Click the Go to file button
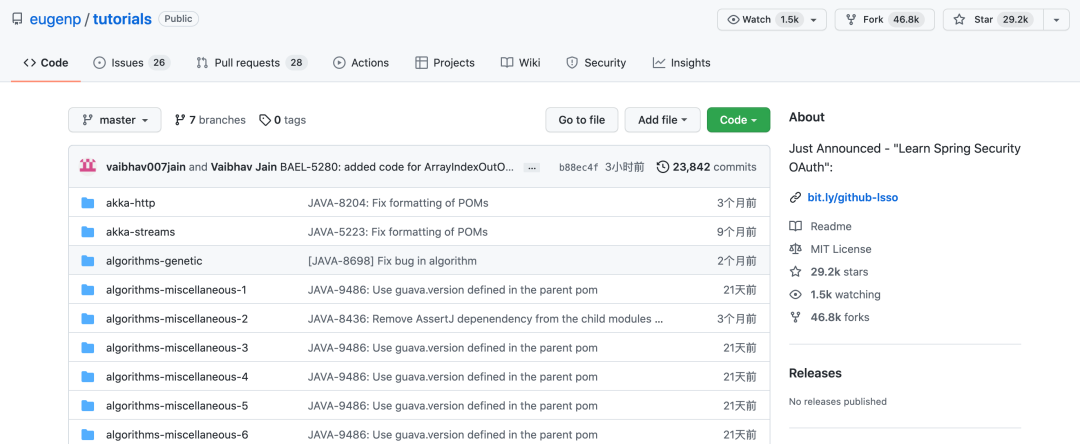1080x444 pixels. (581, 120)
